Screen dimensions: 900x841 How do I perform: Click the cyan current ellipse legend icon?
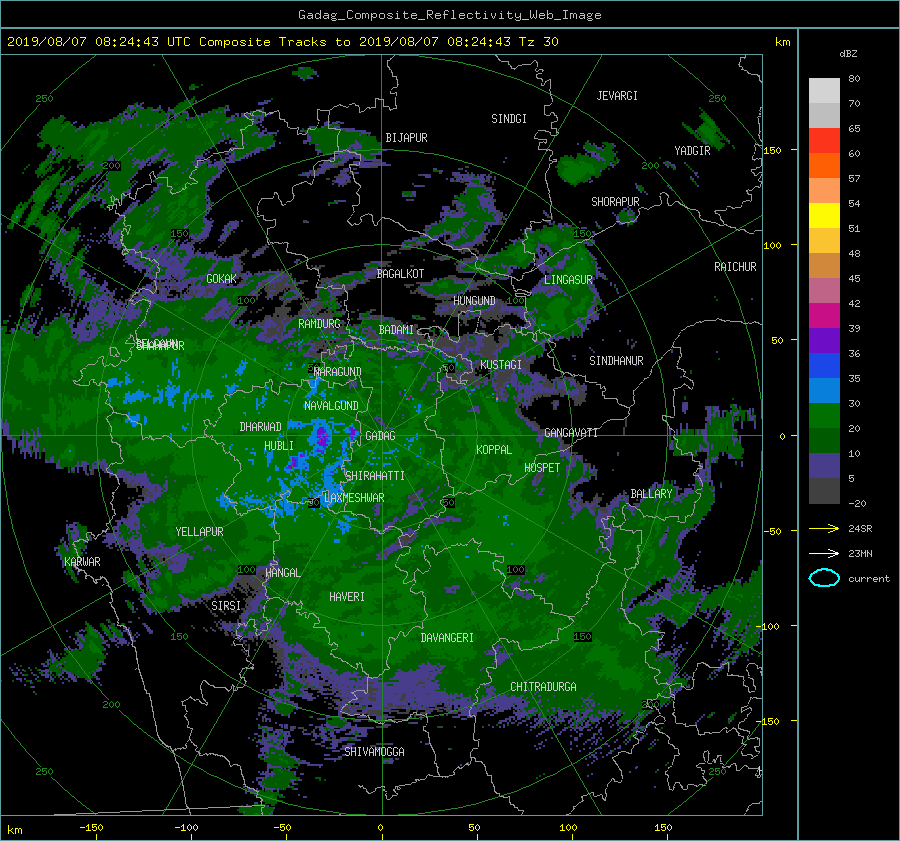(x=824, y=578)
